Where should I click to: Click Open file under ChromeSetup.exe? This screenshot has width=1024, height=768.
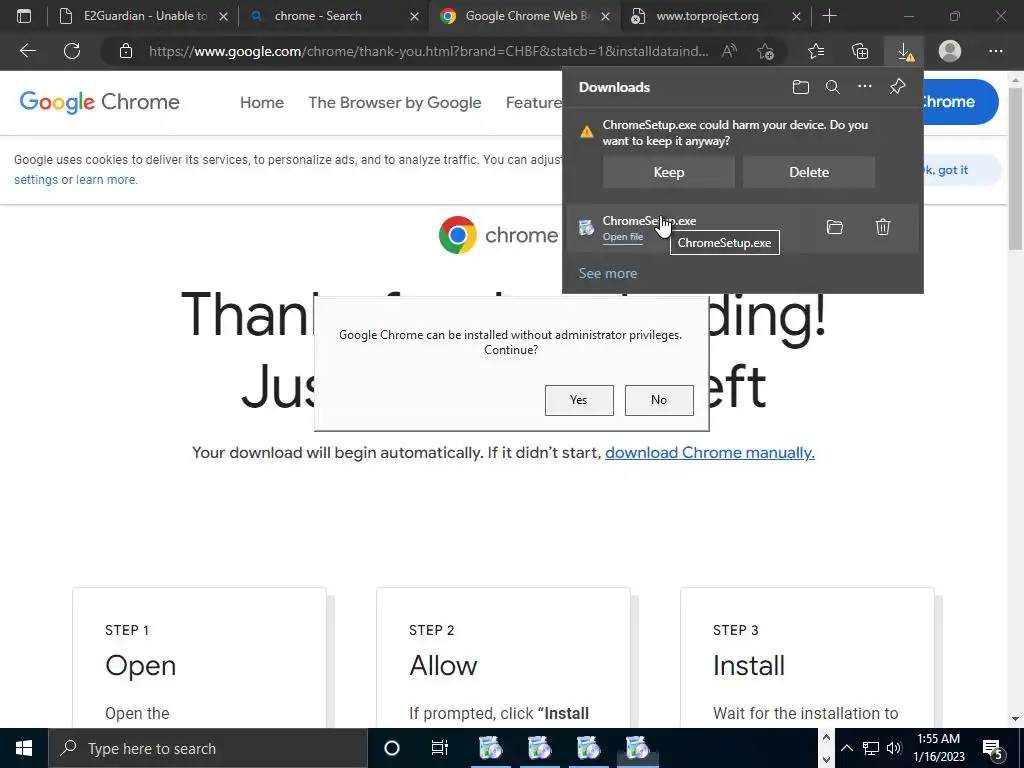coord(622,237)
